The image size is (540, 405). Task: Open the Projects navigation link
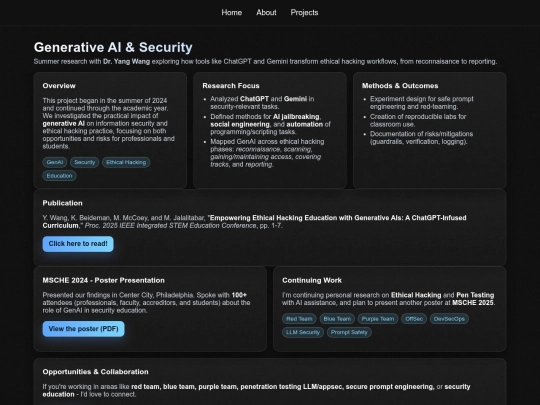point(304,13)
